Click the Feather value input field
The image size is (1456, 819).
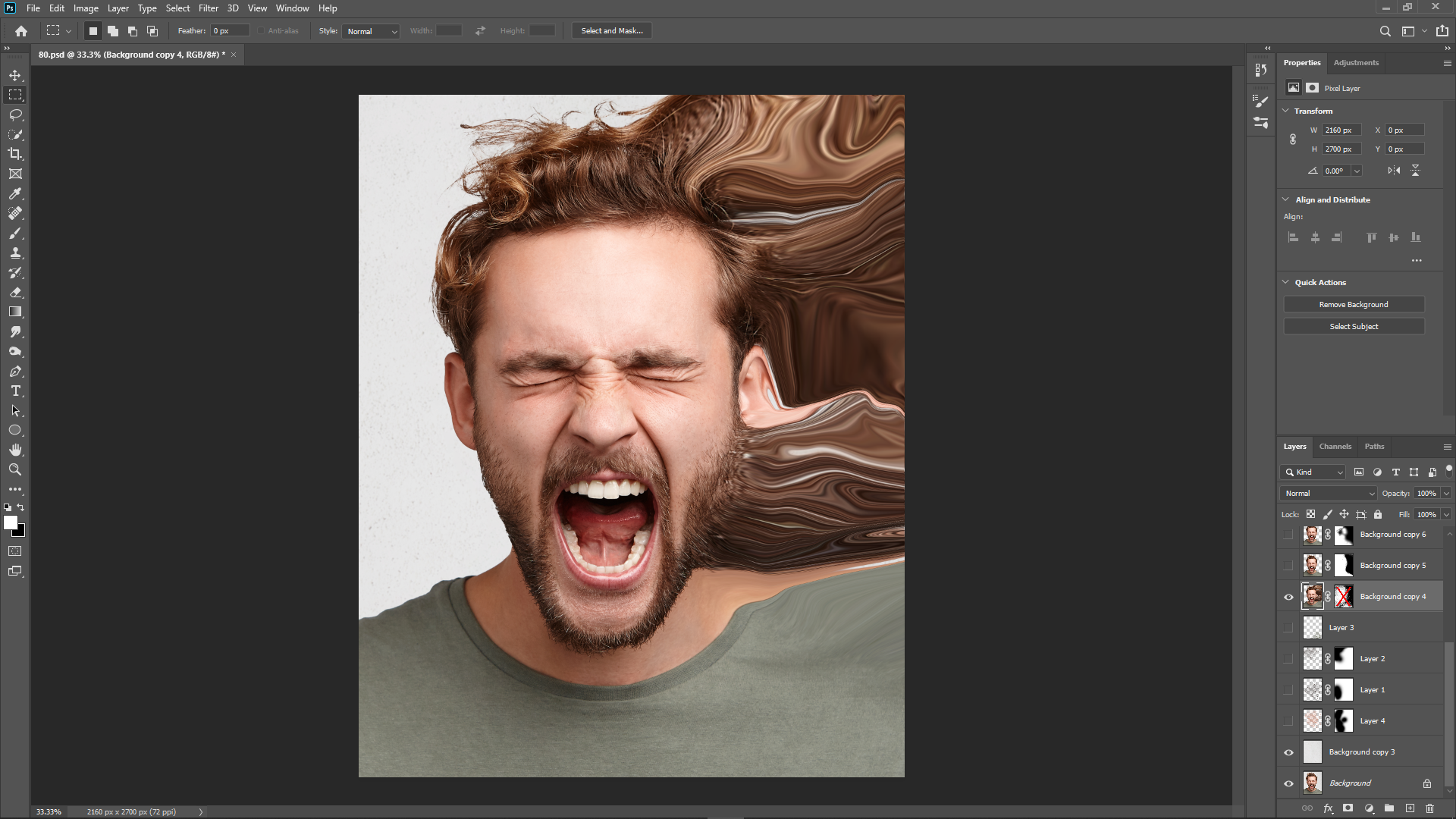(x=230, y=31)
